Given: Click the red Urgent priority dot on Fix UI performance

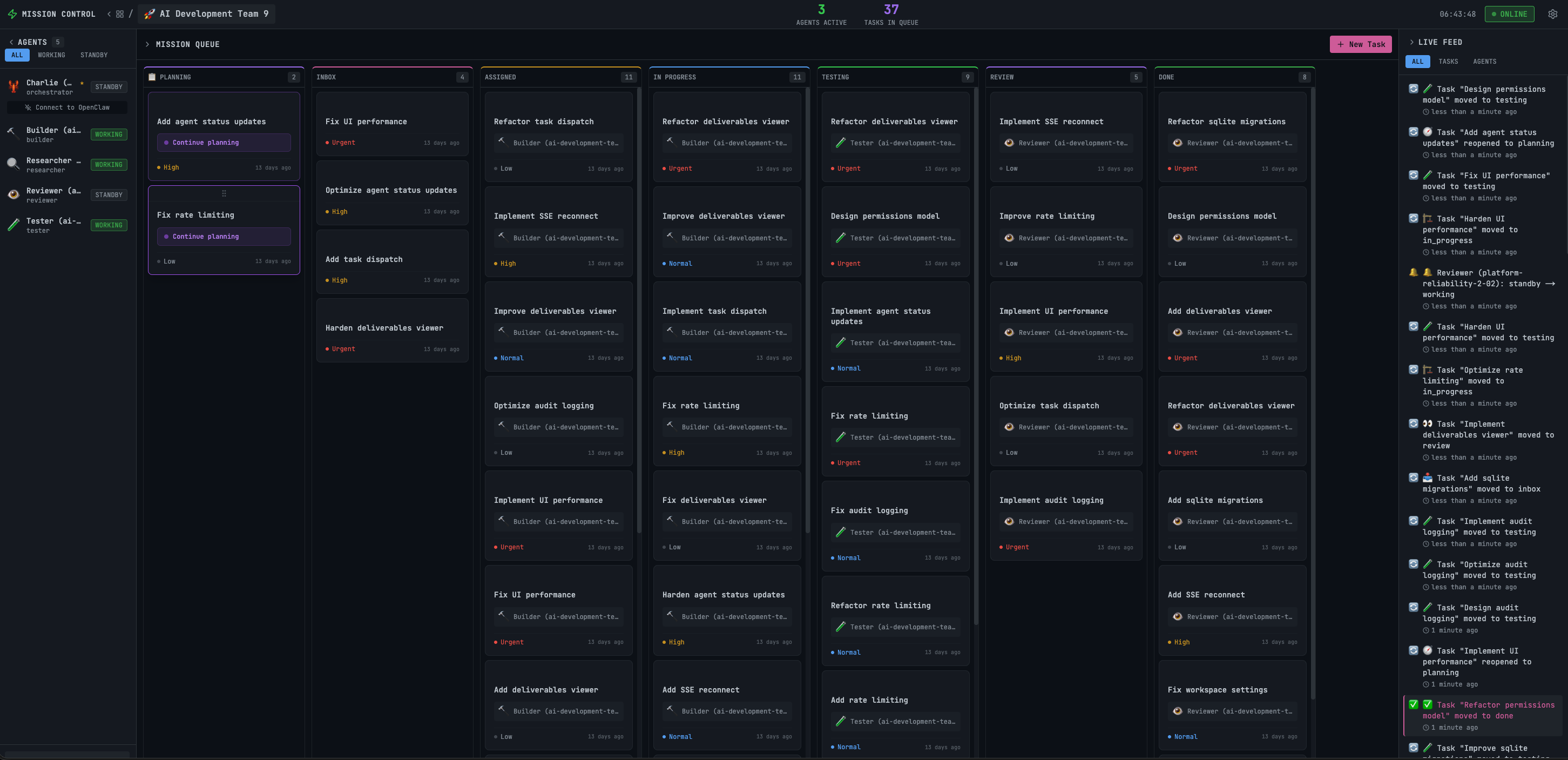Looking at the screenshot, I should point(328,143).
